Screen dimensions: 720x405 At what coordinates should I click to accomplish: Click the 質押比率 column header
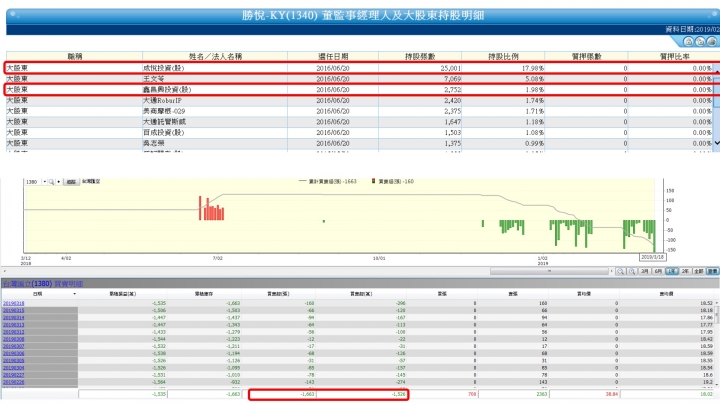pyautogui.click(x=674, y=56)
